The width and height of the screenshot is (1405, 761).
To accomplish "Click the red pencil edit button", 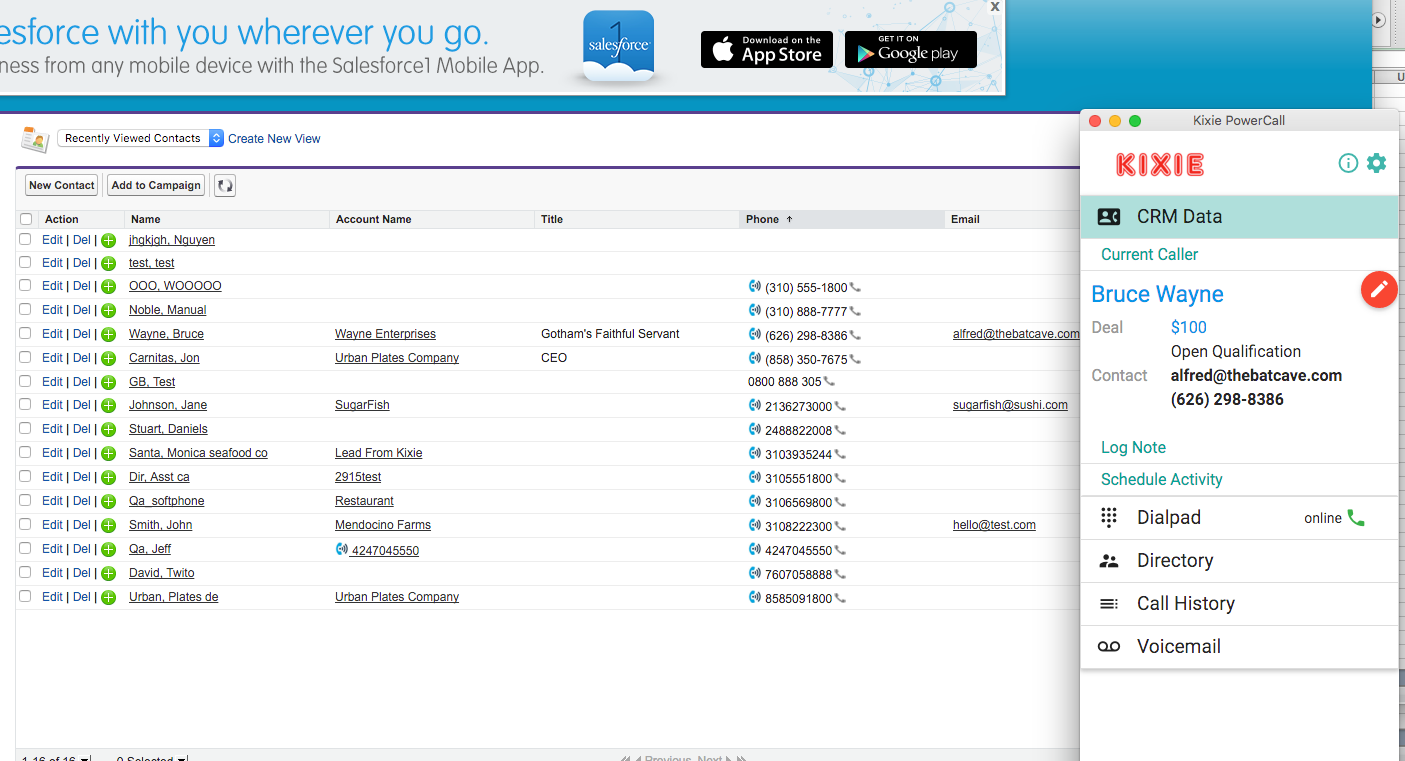I will tap(1379, 289).
